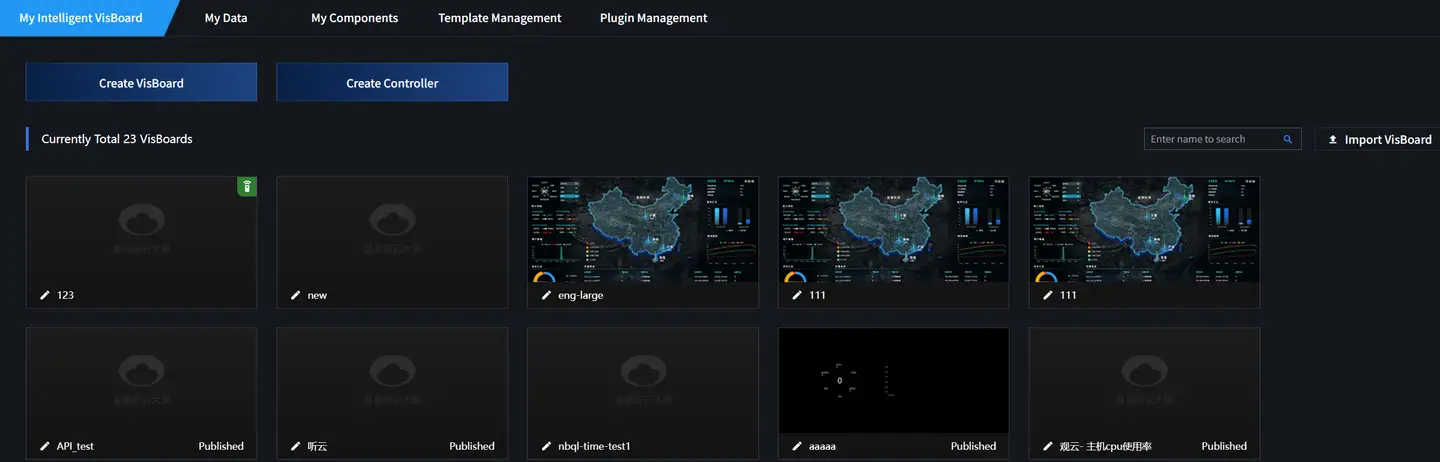Open the eng-large VisBoard map thumbnail
This screenshot has height=462, width=1440.
642,230
